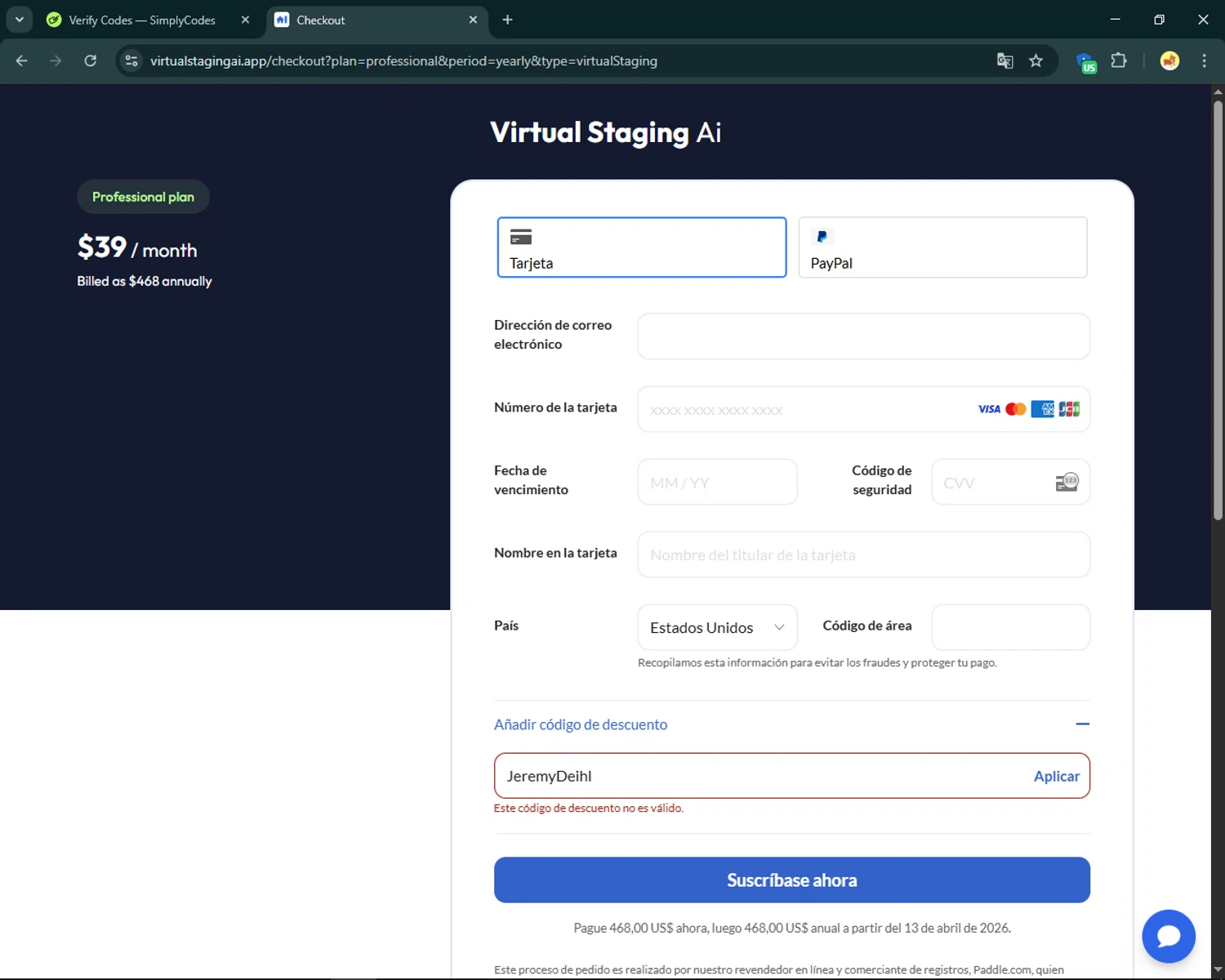This screenshot has height=980, width=1225.
Task: Open the Chrome profile avatar
Action: [1169, 60]
